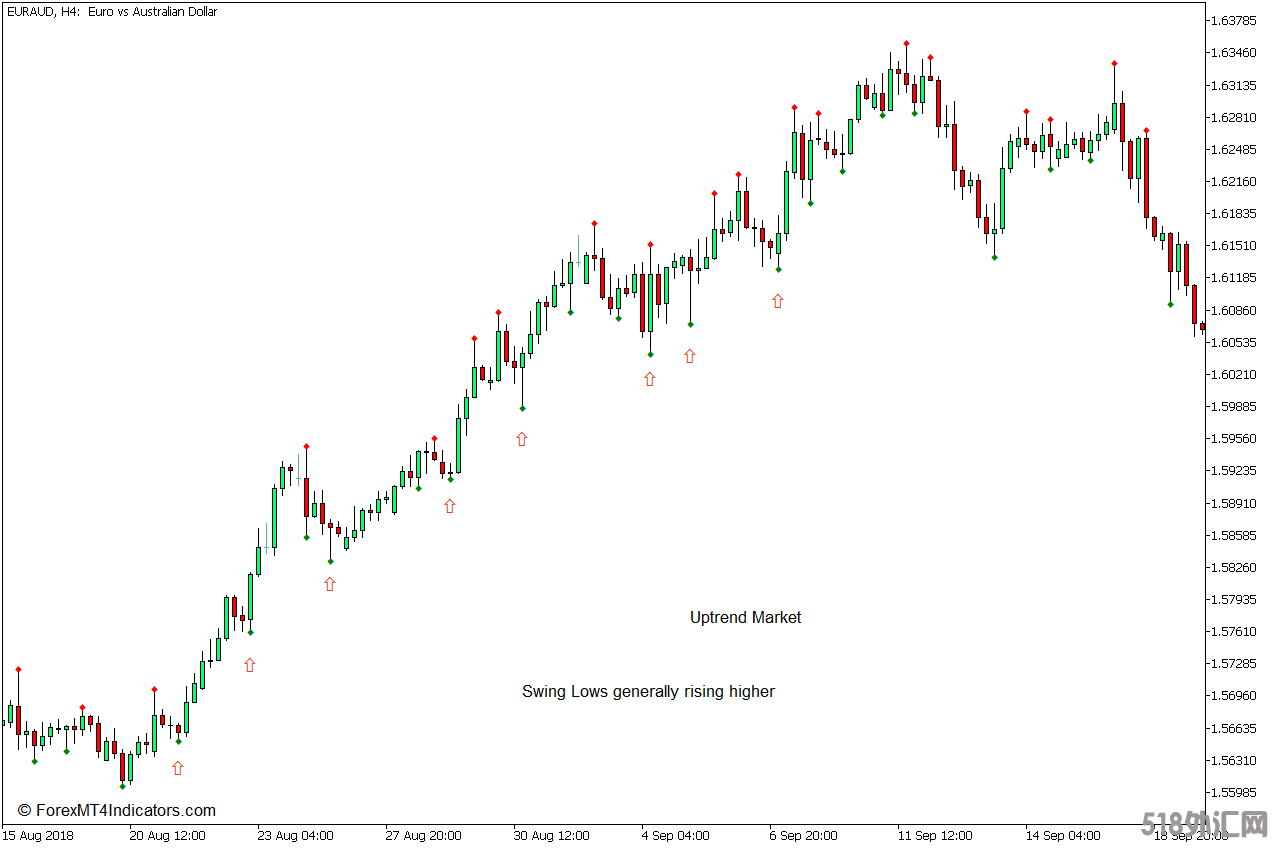Click up arrow directly above 30 Aug date
The width and height of the screenshot is (1275, 848).
pyautogui.click(x=521, y=438)
